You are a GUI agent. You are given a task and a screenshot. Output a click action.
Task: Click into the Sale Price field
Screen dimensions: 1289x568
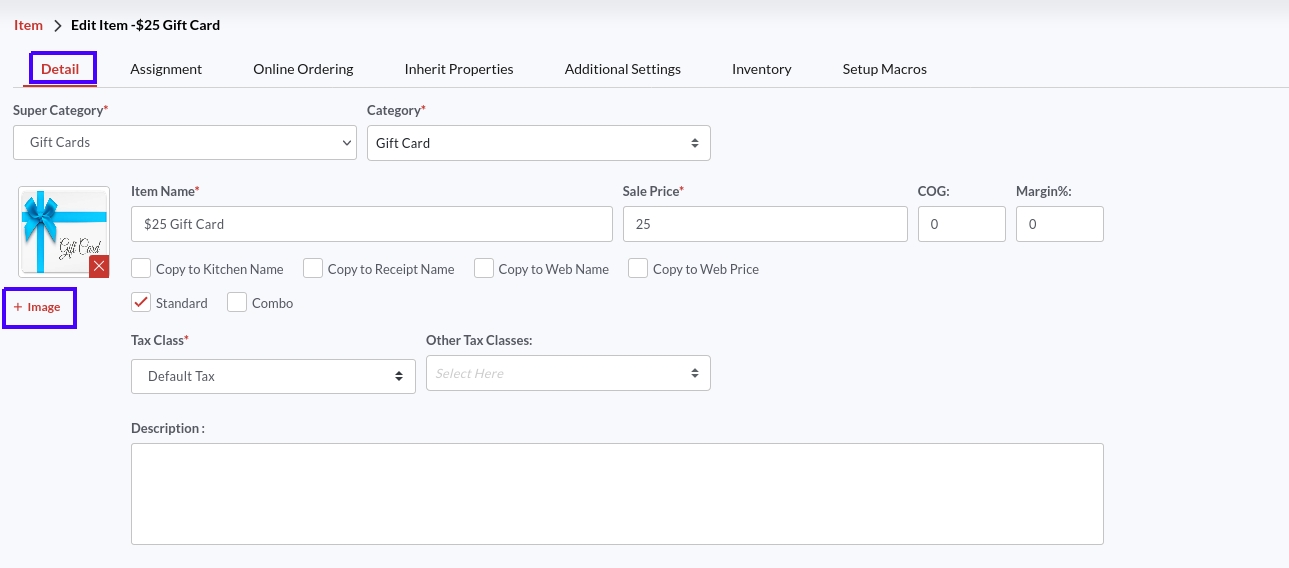coord(765,224)
